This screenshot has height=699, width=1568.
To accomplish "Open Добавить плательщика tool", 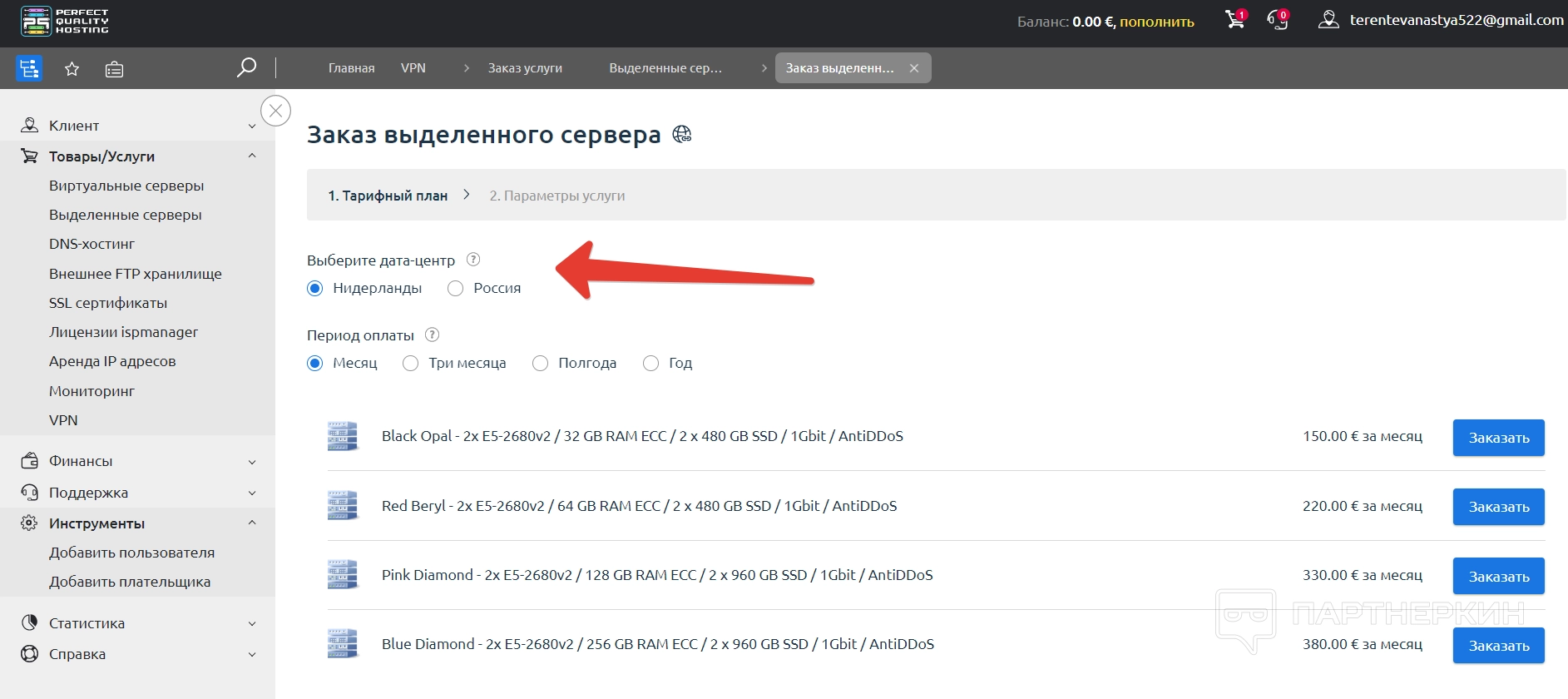I will [x=130, y=582].
